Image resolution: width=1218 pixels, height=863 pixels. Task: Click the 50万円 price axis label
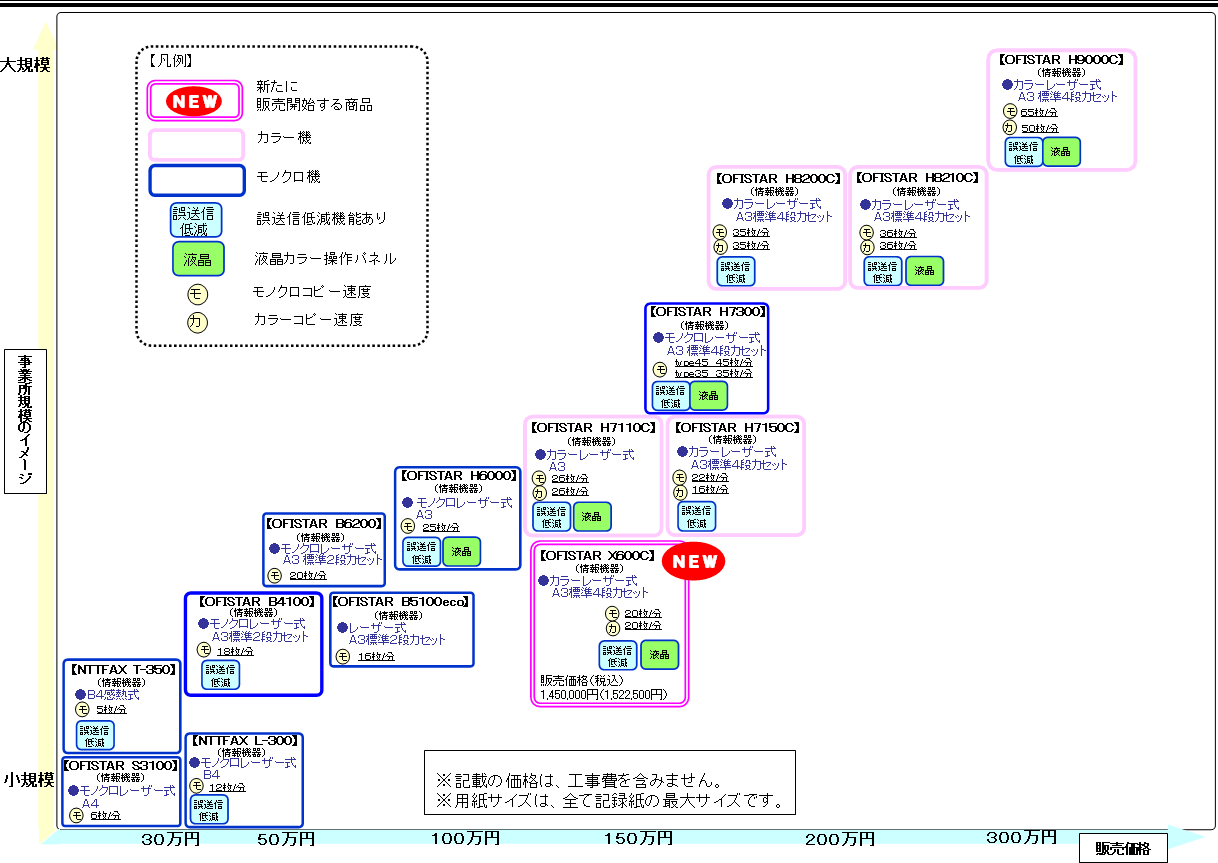click(286, 839)
